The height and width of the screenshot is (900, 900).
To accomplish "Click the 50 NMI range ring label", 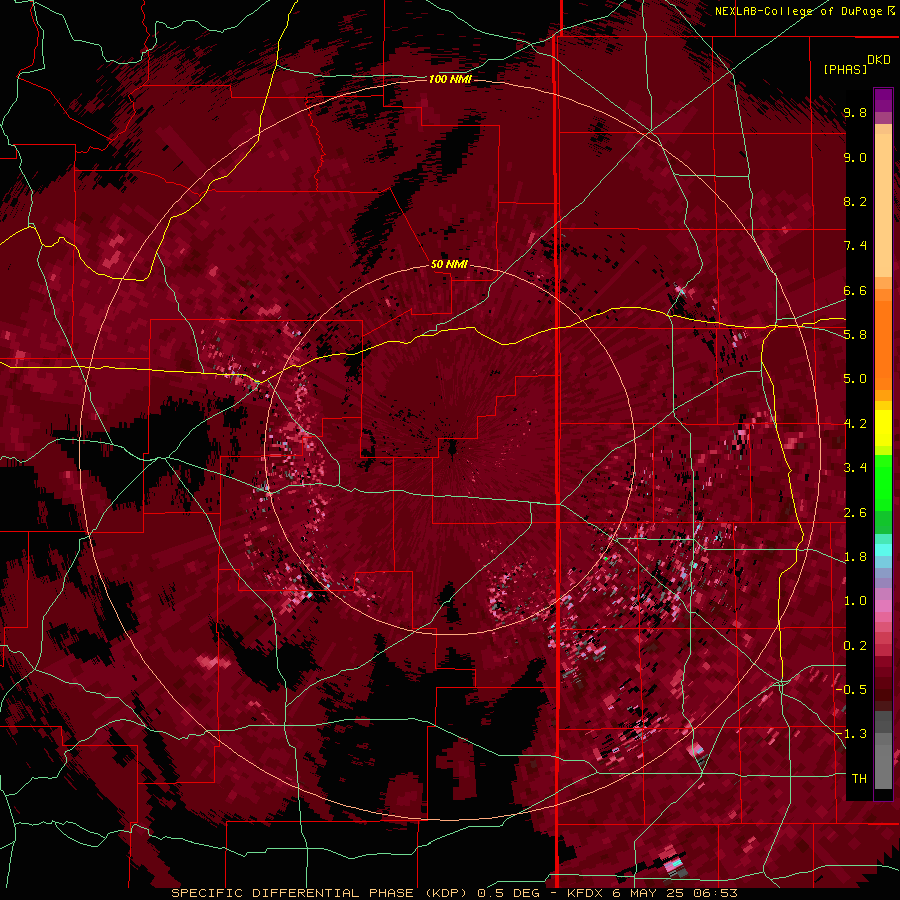I will (449, 264).
